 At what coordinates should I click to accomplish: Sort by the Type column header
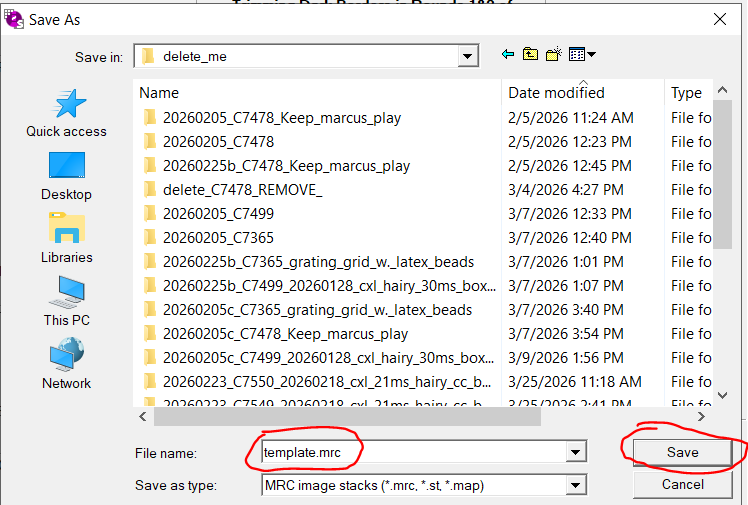(x=688, y=93)
